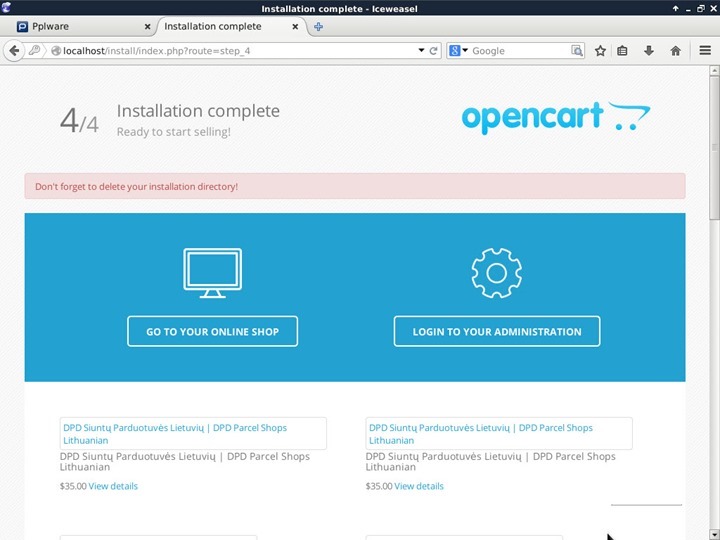
Task: Click GO TO YOUR ONLINE SHOP button
Action: click(213, 332)
